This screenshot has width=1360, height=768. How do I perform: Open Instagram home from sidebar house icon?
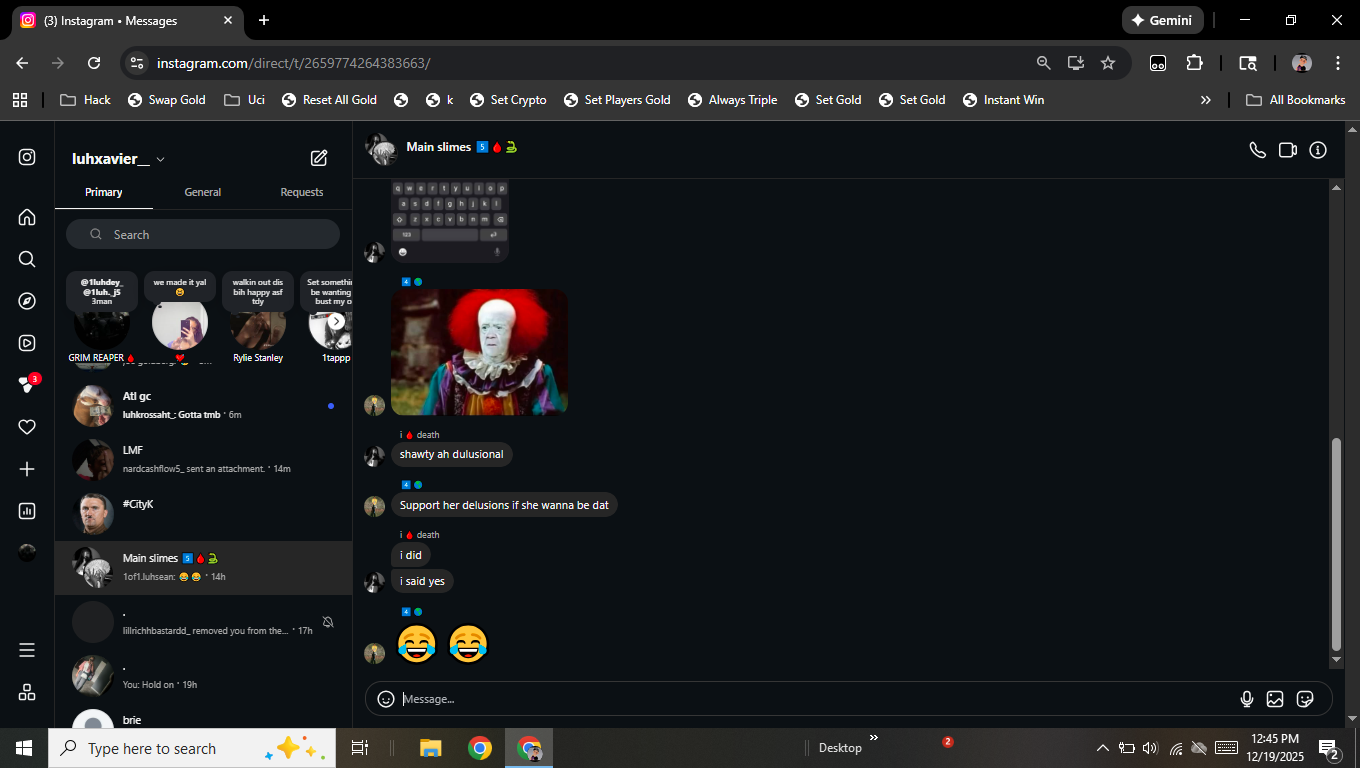pyautogui.click(x=27, y=217)
